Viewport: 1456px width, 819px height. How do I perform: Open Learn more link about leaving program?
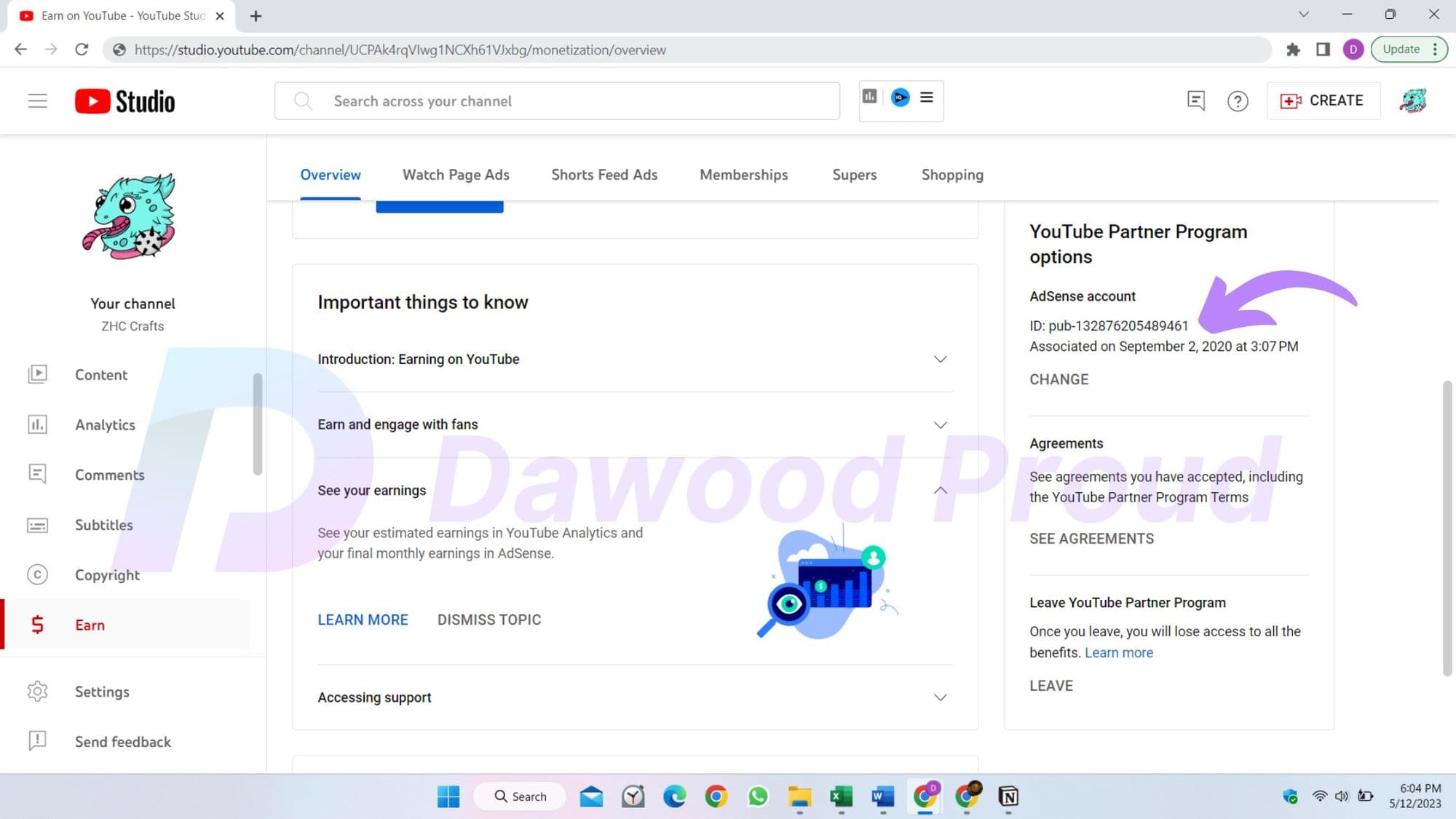[1119, 653]
